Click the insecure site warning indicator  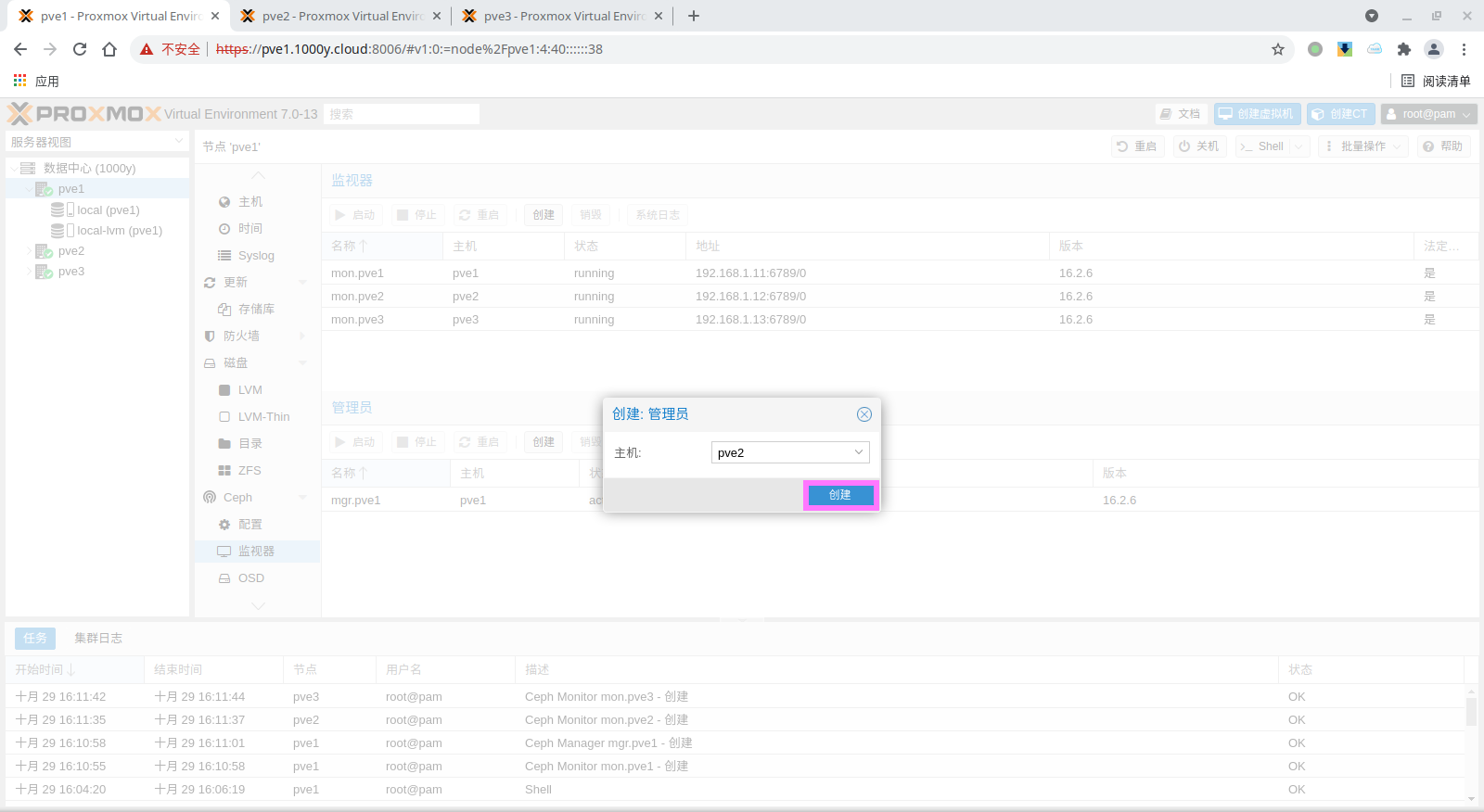click(x=171, y=49)
